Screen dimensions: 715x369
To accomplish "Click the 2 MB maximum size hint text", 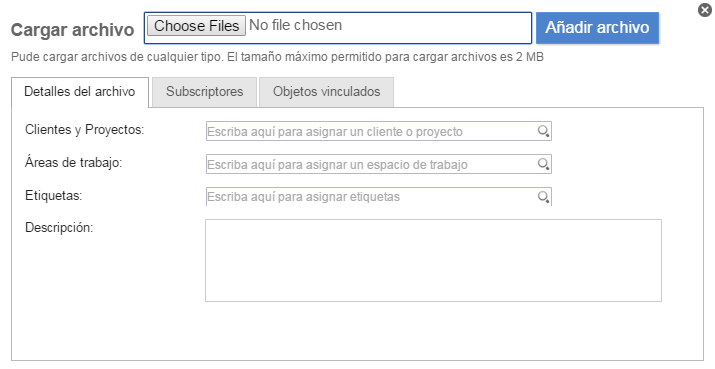I will pos(277,57).
